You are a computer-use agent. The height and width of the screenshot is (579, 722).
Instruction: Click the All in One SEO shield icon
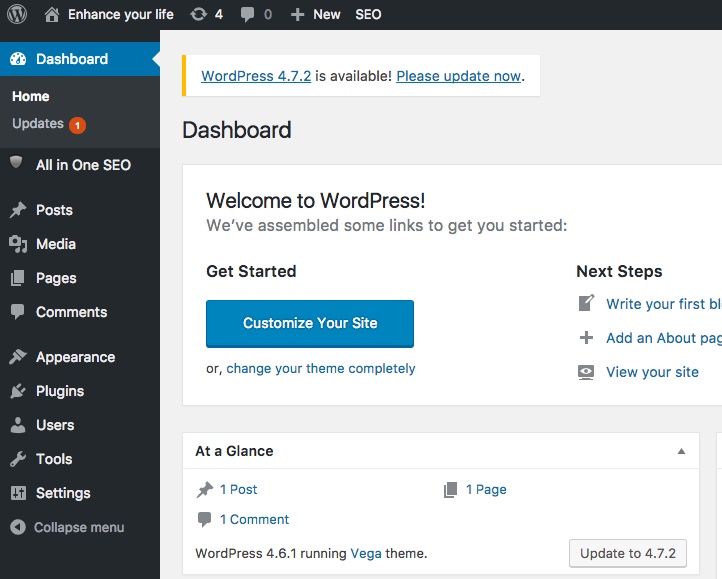coord(17,163)
